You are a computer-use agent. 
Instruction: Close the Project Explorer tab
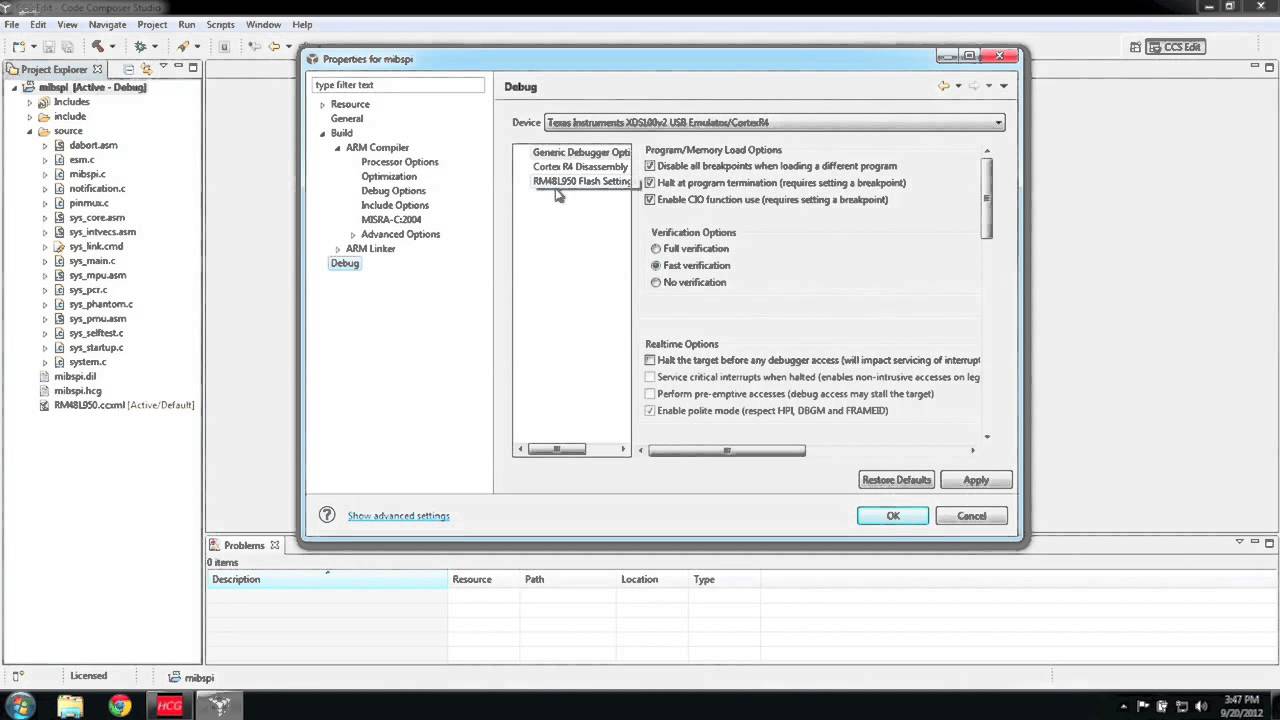(97, 69)
